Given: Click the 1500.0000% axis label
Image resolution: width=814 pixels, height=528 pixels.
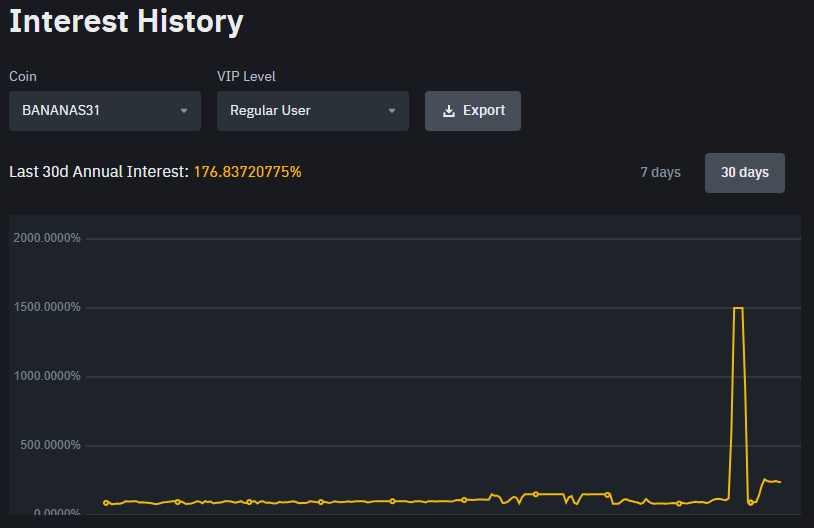Looking at the screenshot, I should click(x=47, y=307).
